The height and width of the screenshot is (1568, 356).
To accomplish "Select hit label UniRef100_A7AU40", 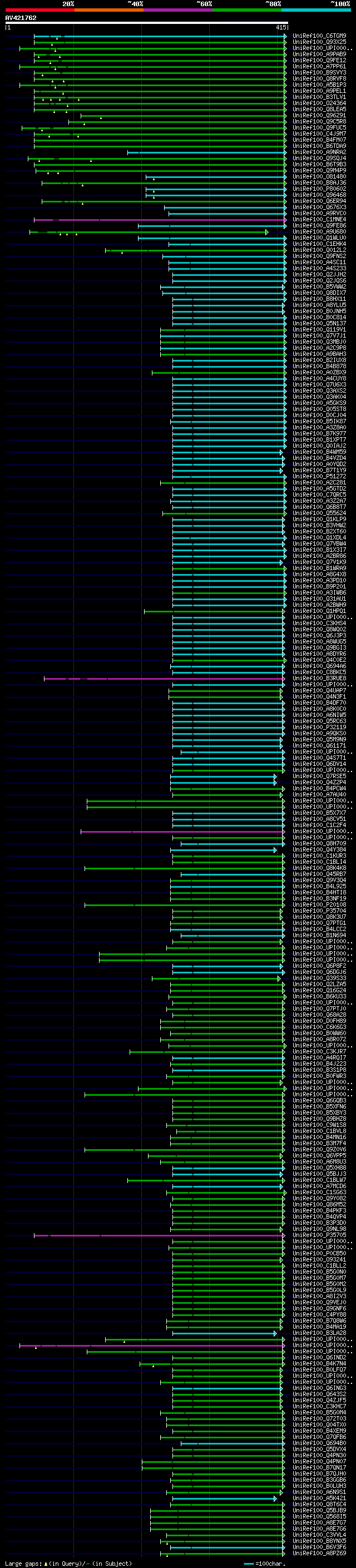I will coord(319,794).
